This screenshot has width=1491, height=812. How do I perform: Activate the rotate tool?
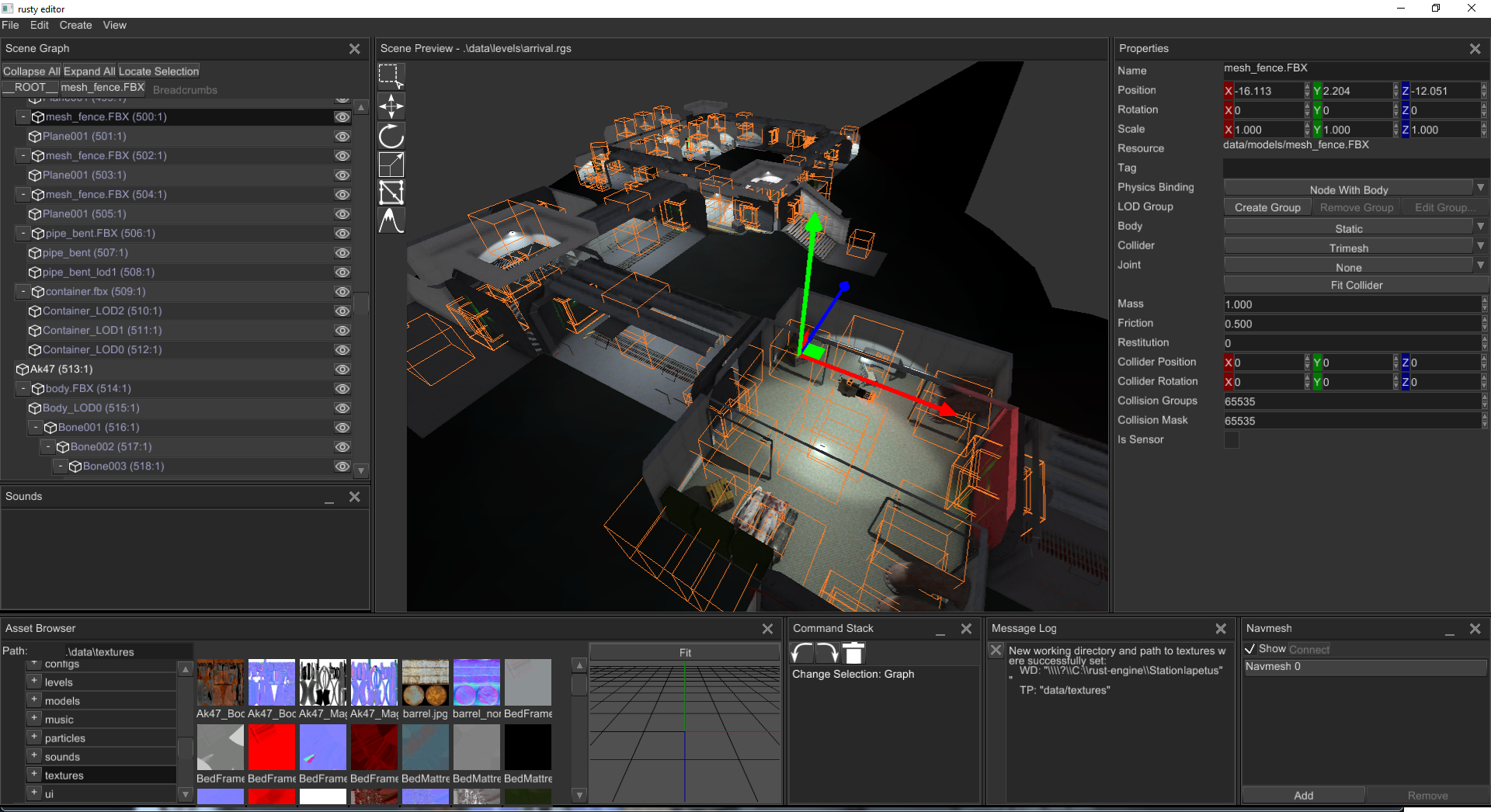(x=391, y=136)
